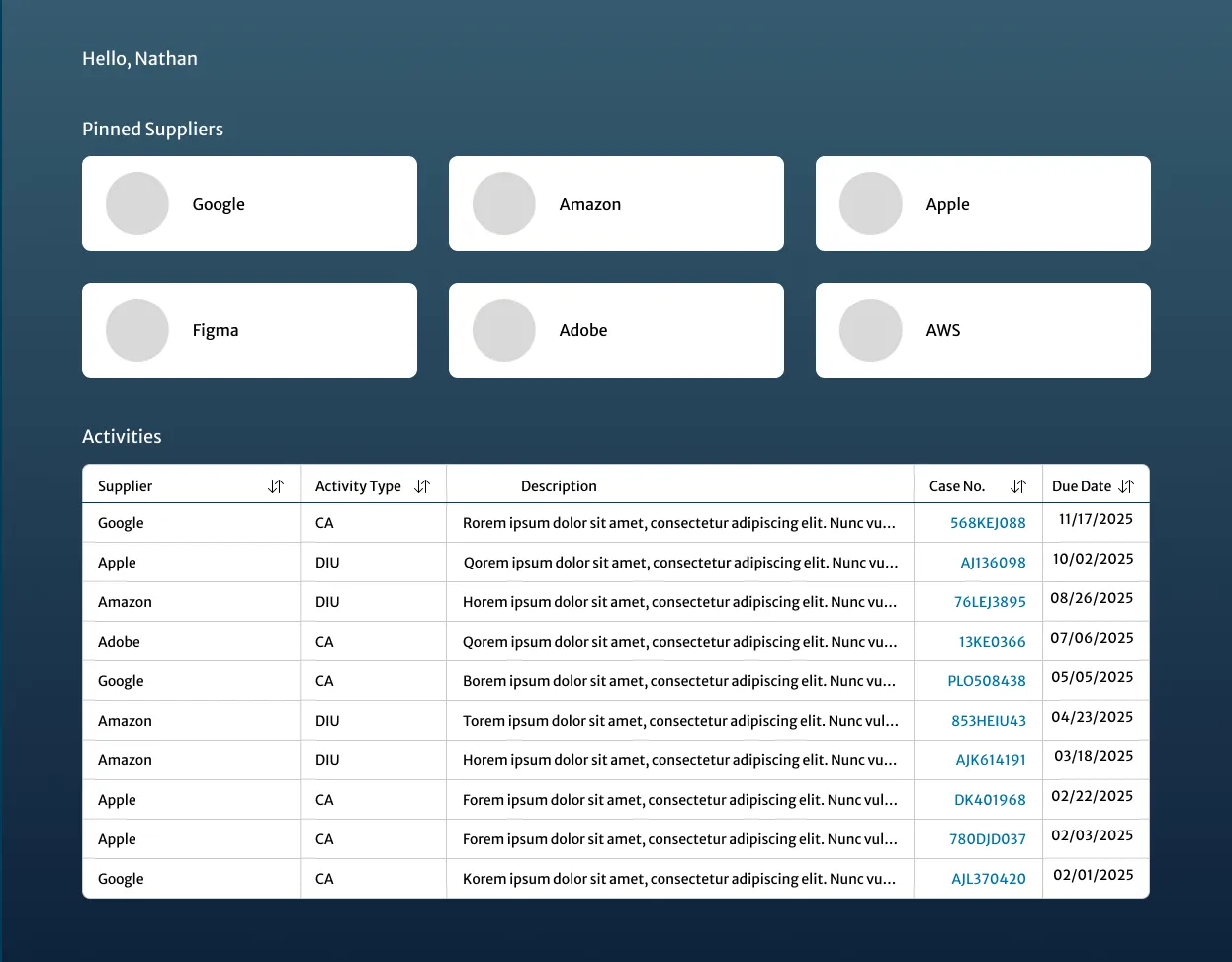Open the Google pinned supplier card
The image size is (1232, 962).
coord(249,203)
